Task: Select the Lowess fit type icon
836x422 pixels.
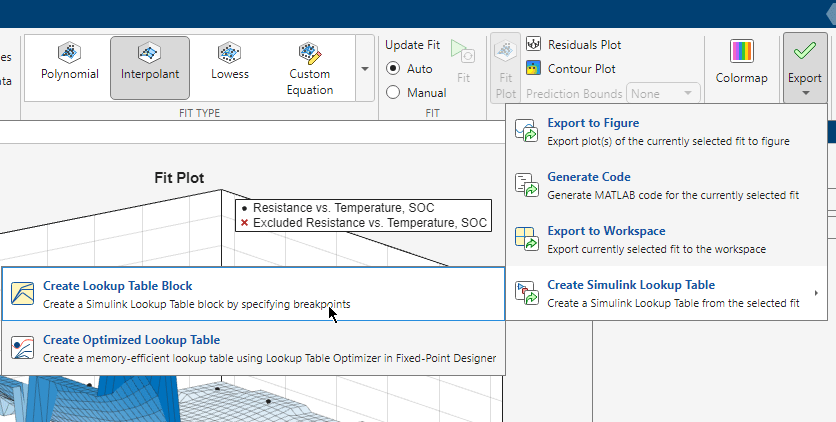Action: click(229, 52)
